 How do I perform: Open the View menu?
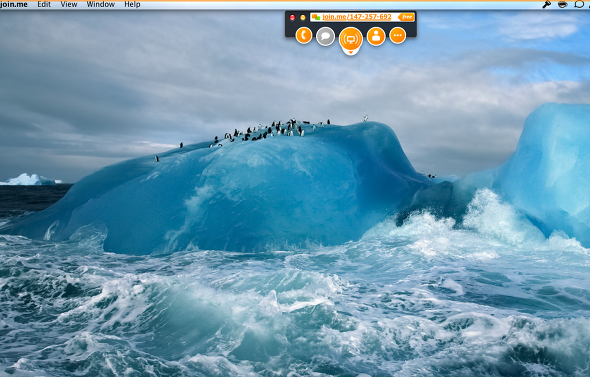click(69, 5)
